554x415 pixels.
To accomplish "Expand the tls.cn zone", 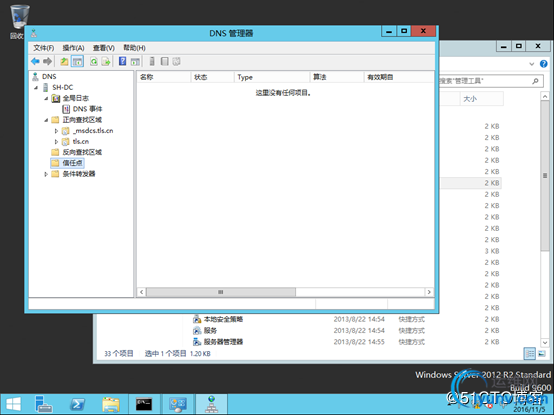I will pyautogui.click(x=56, y=142).
